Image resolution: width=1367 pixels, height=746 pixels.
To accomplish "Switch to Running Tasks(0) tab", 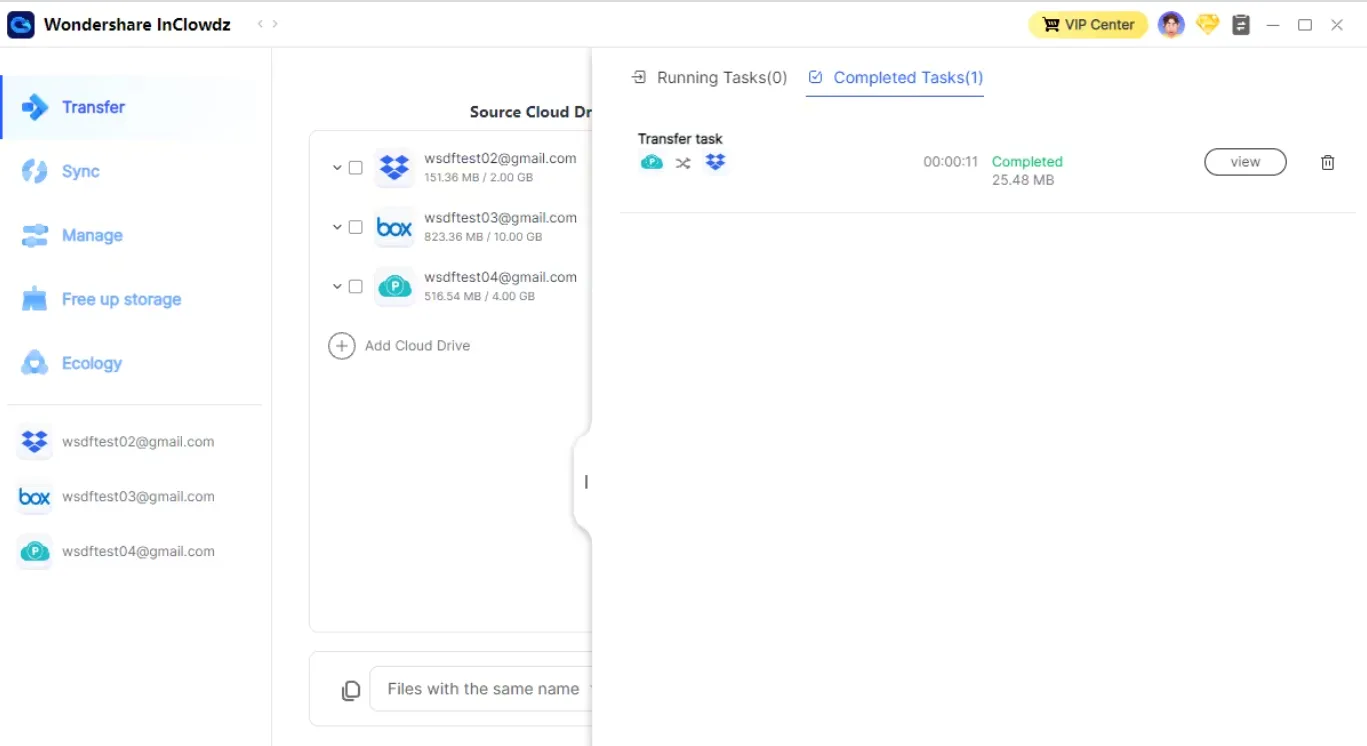I will [x=710, y=77].
